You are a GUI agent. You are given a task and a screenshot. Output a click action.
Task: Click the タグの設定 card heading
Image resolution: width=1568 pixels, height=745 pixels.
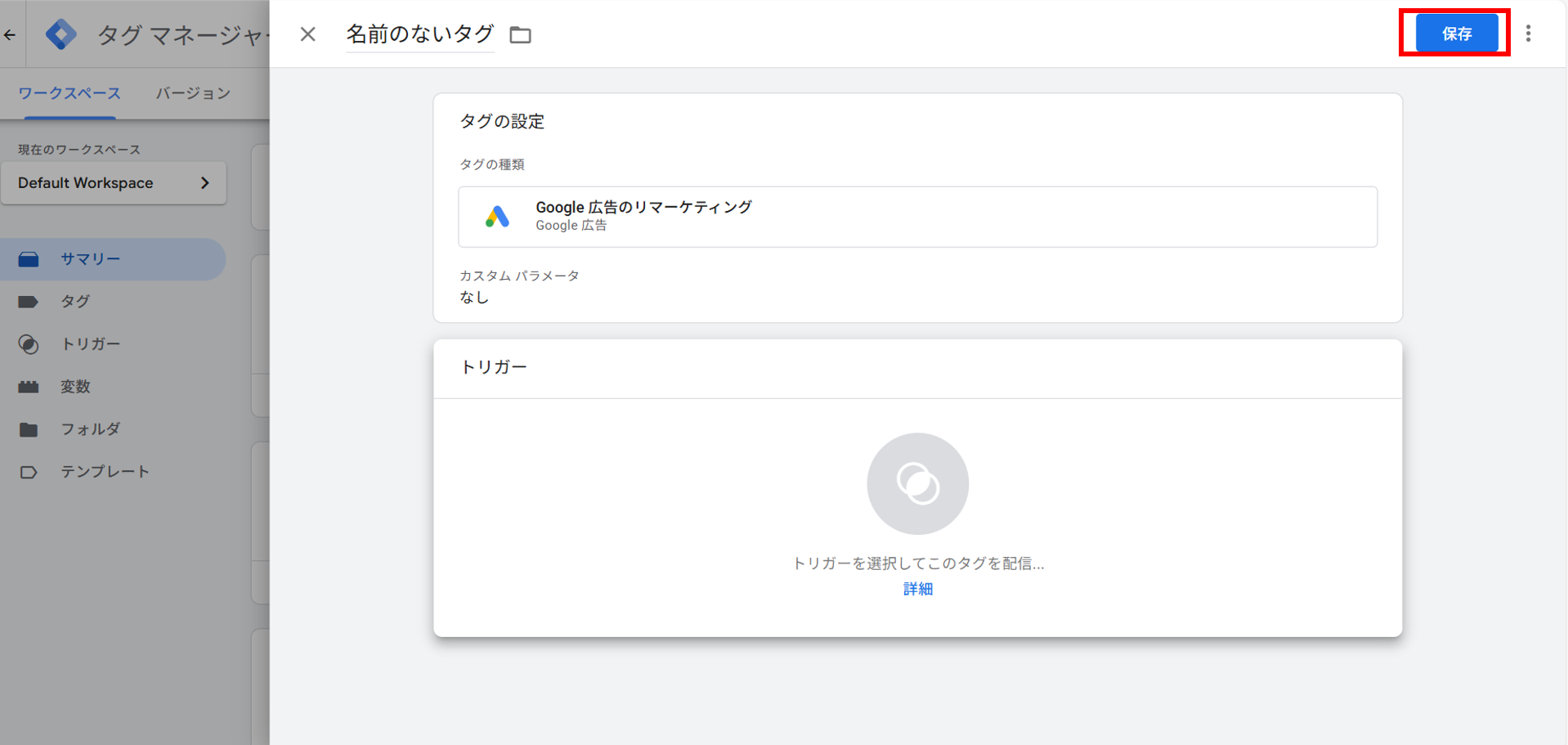point(502,121)
